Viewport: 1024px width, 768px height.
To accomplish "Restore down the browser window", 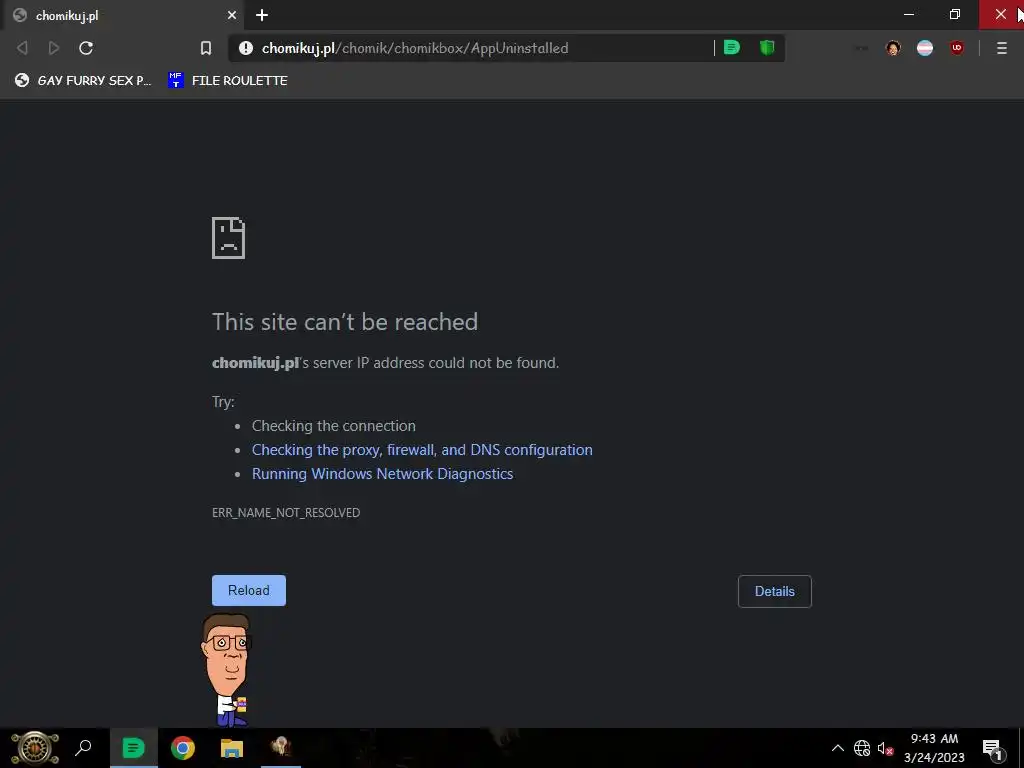I will pyautogui.click(x=955, y=14).
